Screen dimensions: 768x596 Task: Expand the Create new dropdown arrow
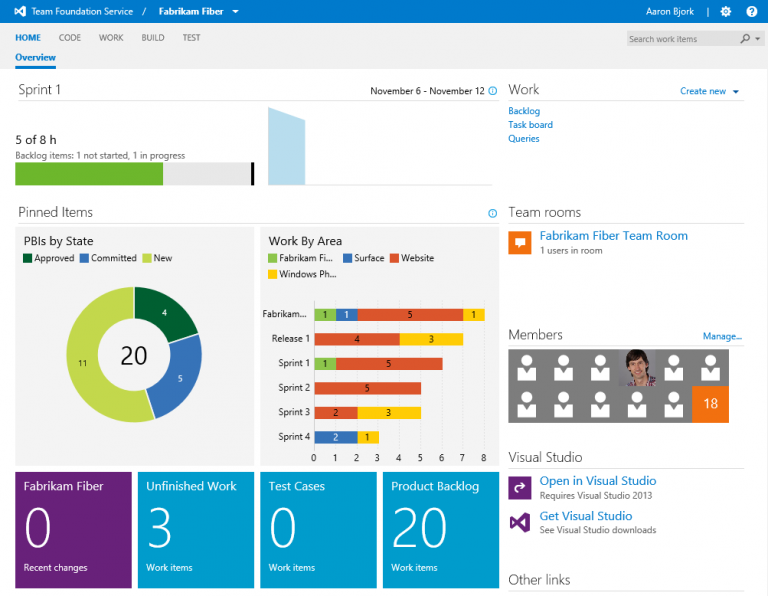click(736, 92)
